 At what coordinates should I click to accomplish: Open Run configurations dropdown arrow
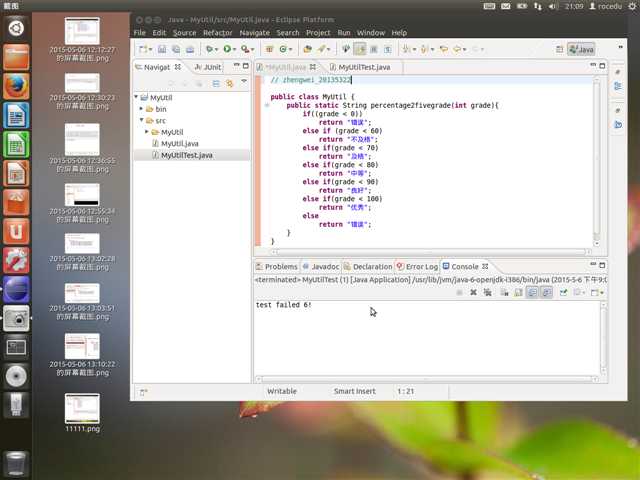(x=234, y=50)
